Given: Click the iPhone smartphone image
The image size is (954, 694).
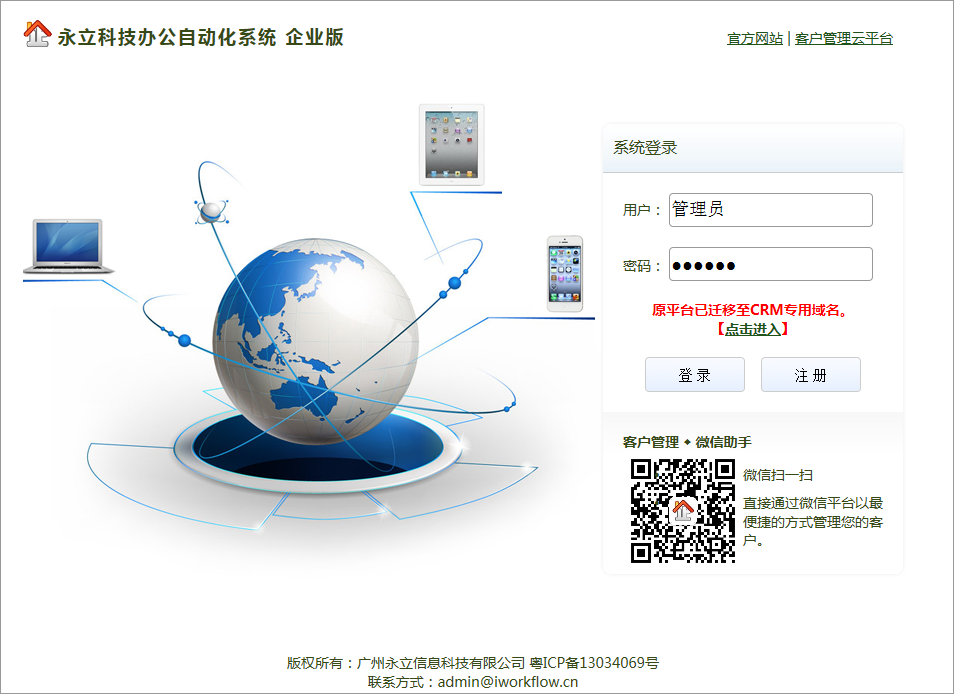Looking at the screenshot, I should click(x=565, y=274).
